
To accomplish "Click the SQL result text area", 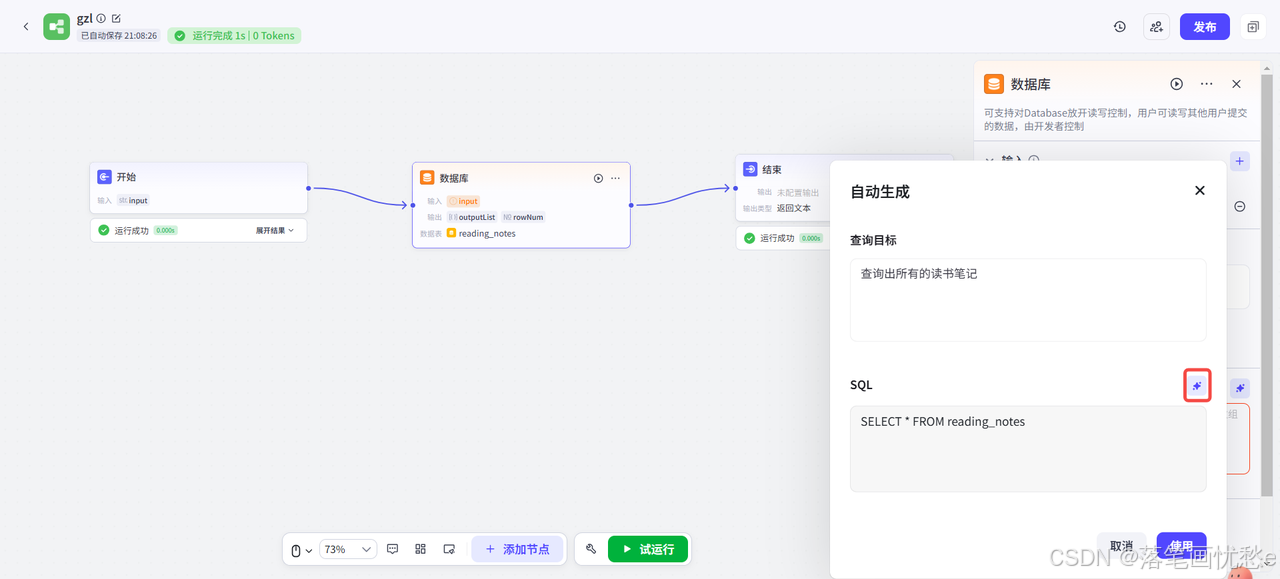I will point(1028,448).
